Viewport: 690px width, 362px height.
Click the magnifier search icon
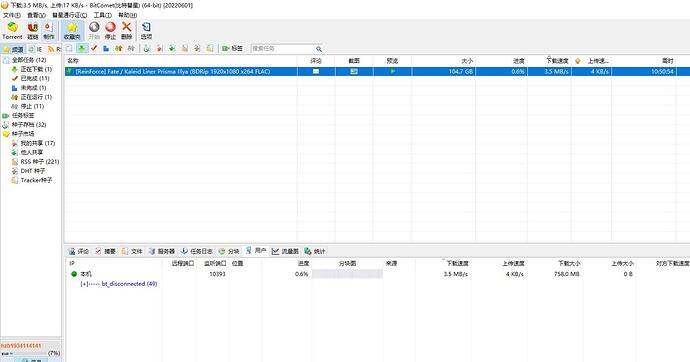click(319, 49)
